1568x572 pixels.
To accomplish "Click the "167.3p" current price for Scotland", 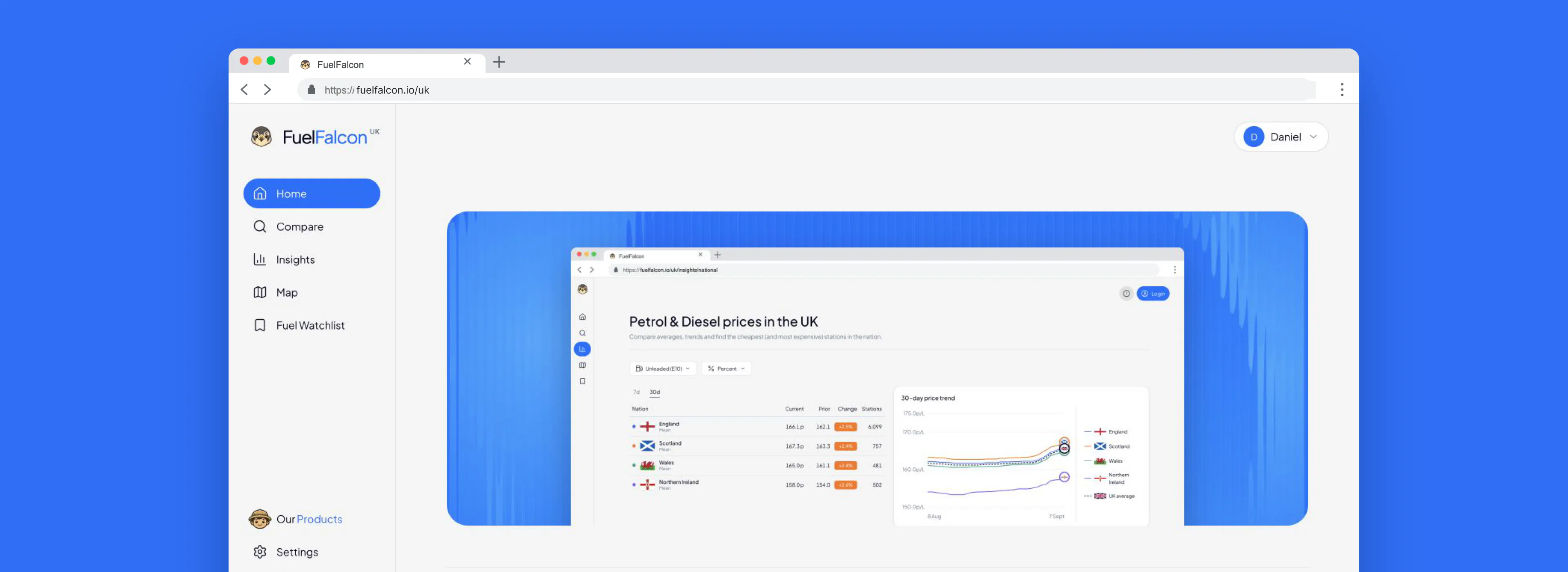I will 794,447.
